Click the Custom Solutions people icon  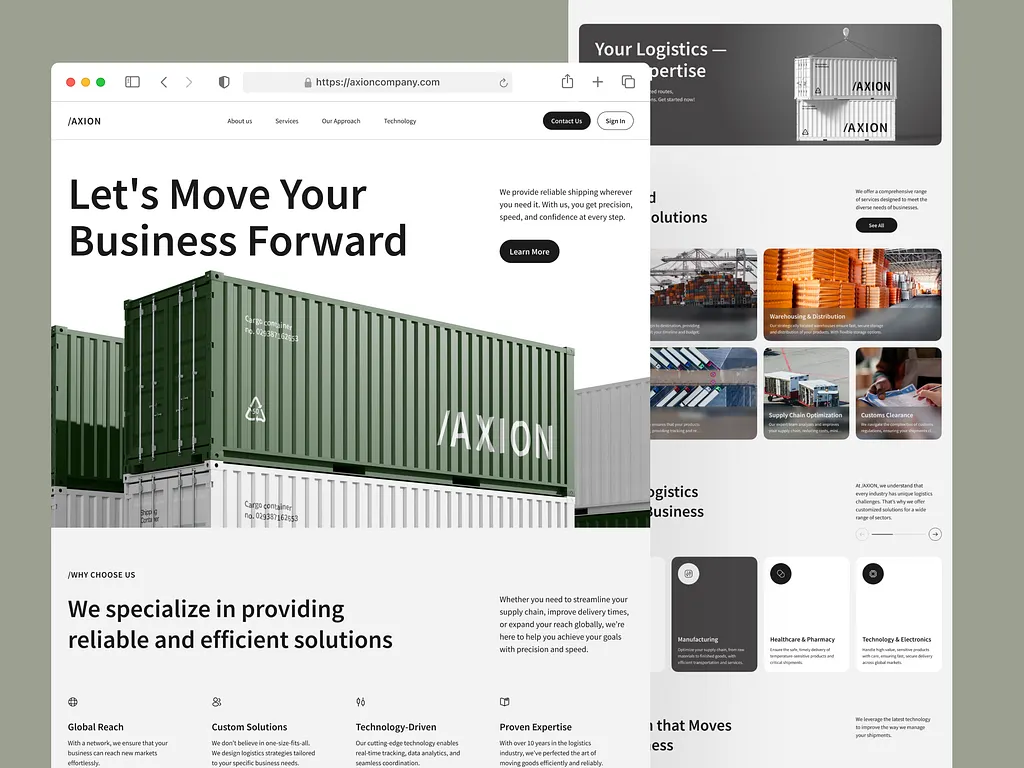(x=216, y=701)
